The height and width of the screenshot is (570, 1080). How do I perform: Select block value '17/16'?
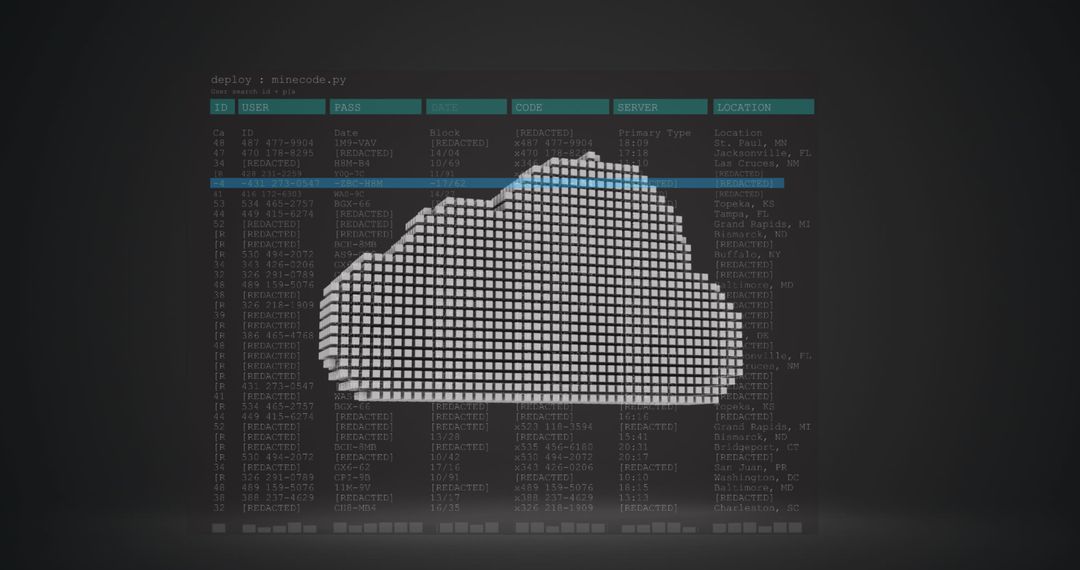point(444,467)
